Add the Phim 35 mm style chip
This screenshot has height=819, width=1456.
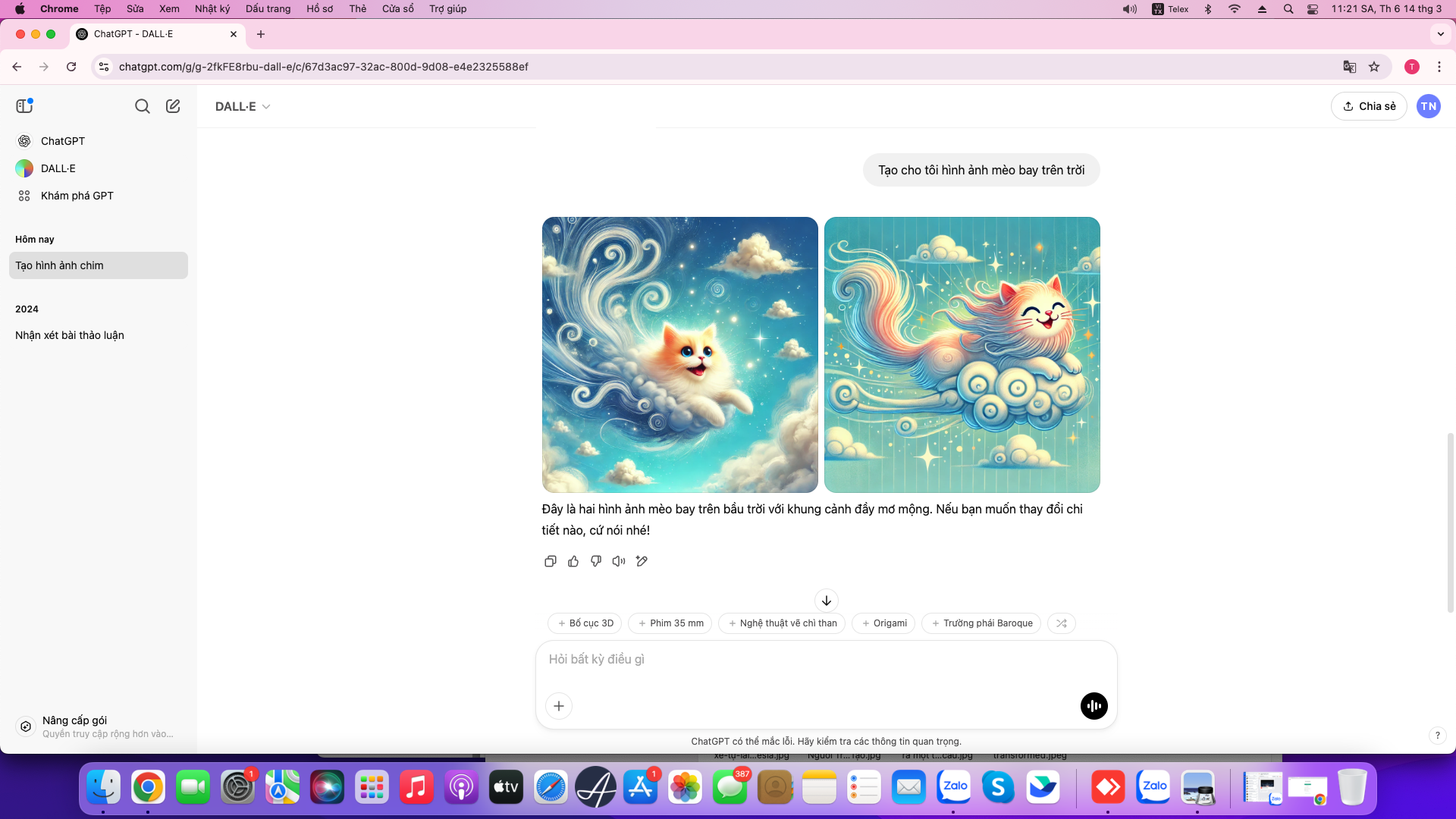click(670, 623)
